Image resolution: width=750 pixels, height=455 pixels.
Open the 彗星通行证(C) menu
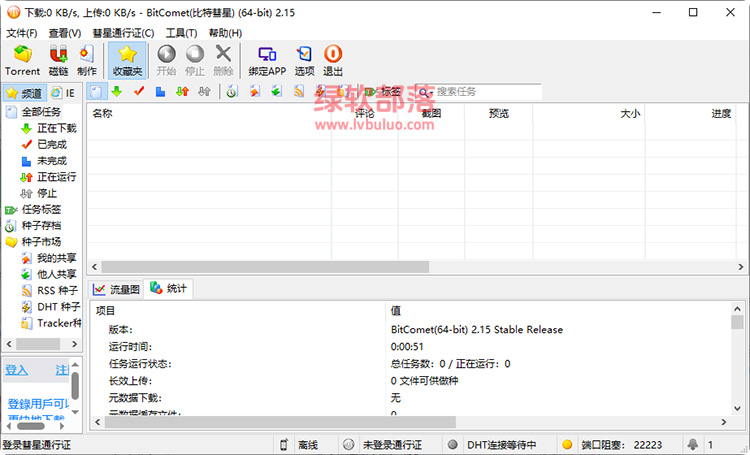click(123, 33)
